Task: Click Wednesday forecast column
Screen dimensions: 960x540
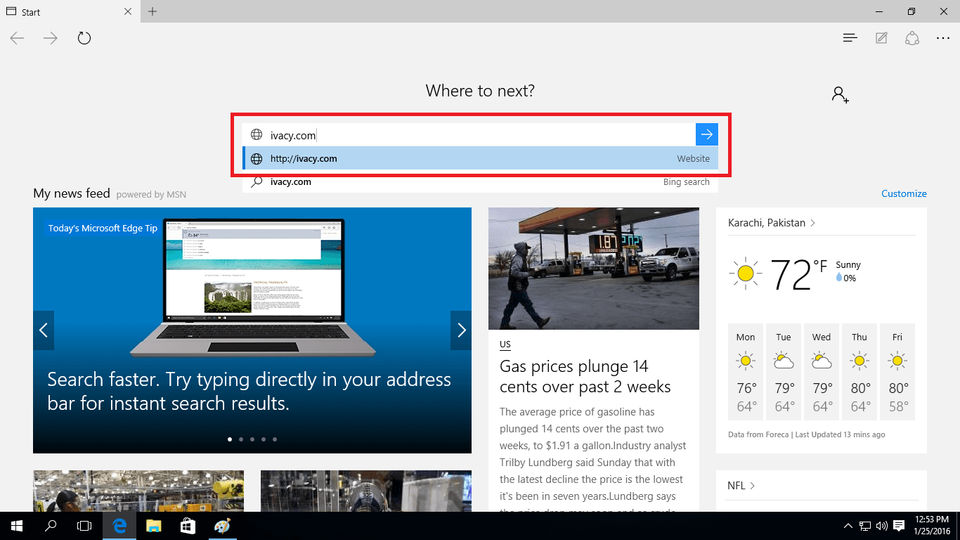Action: (x=821, y=371)
